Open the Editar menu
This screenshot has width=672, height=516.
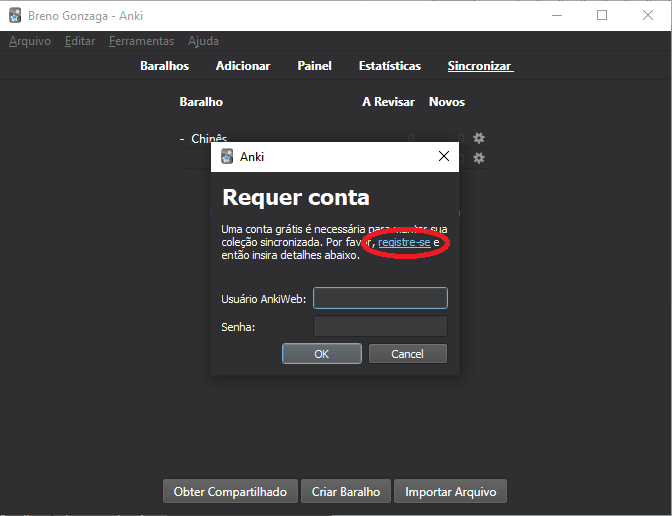tap(80, 41)
